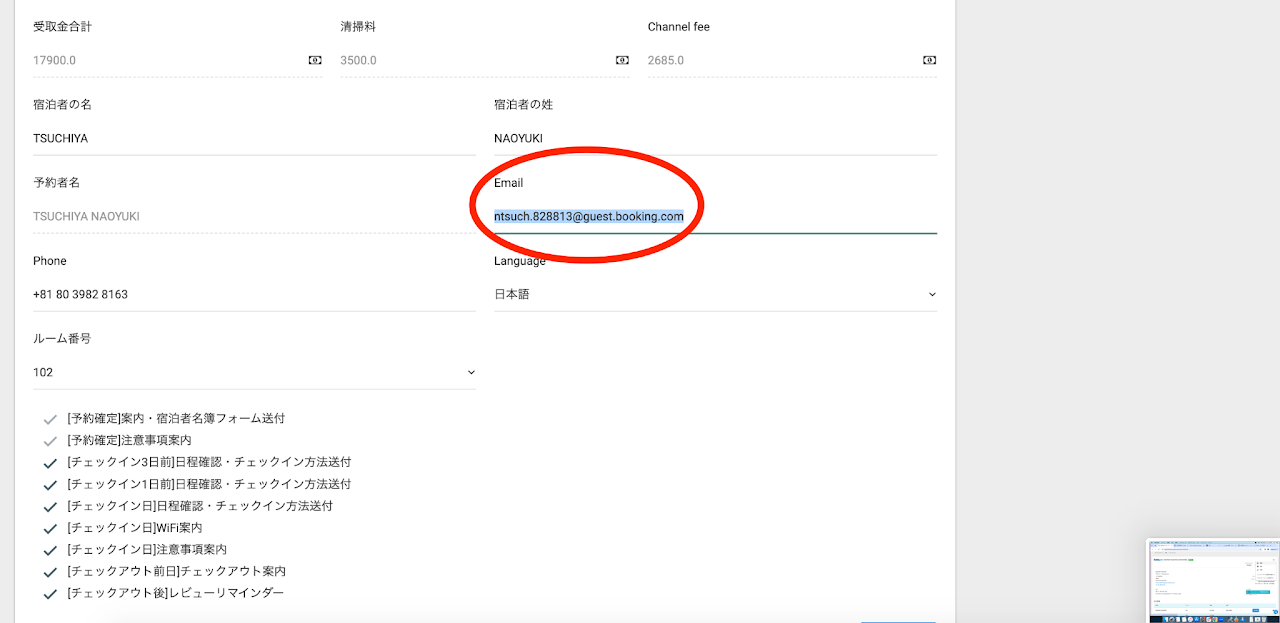Open the screenshot preview thumbnail

coord(1213,580)
